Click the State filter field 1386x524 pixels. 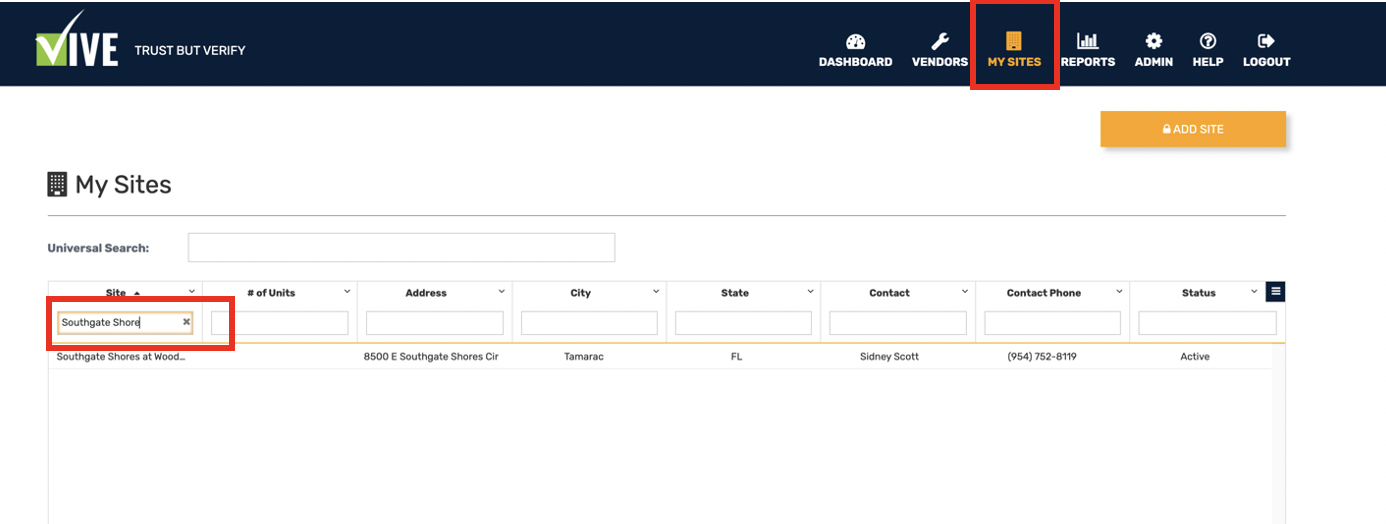[743, 323]
